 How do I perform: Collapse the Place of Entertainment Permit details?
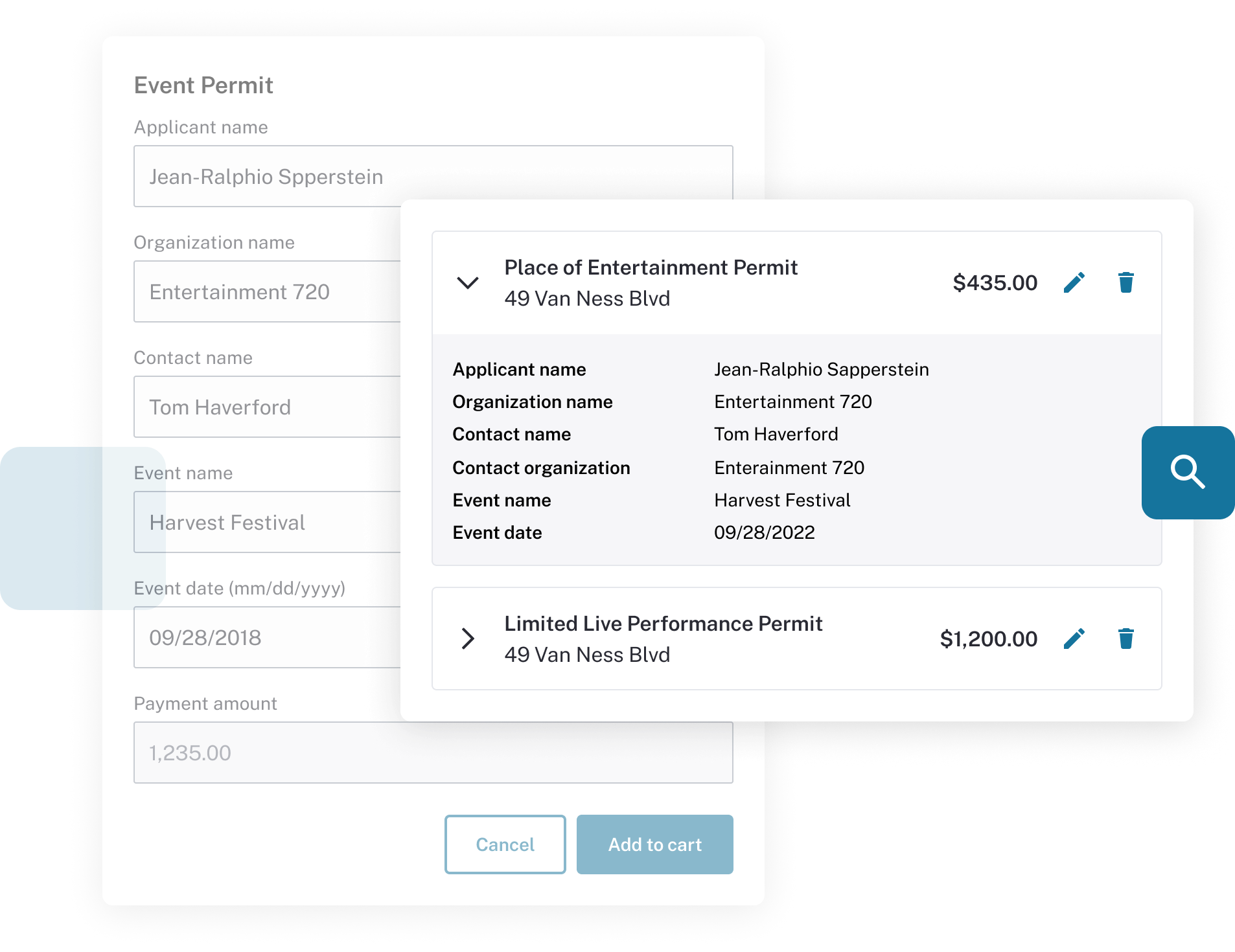[468, 282]
